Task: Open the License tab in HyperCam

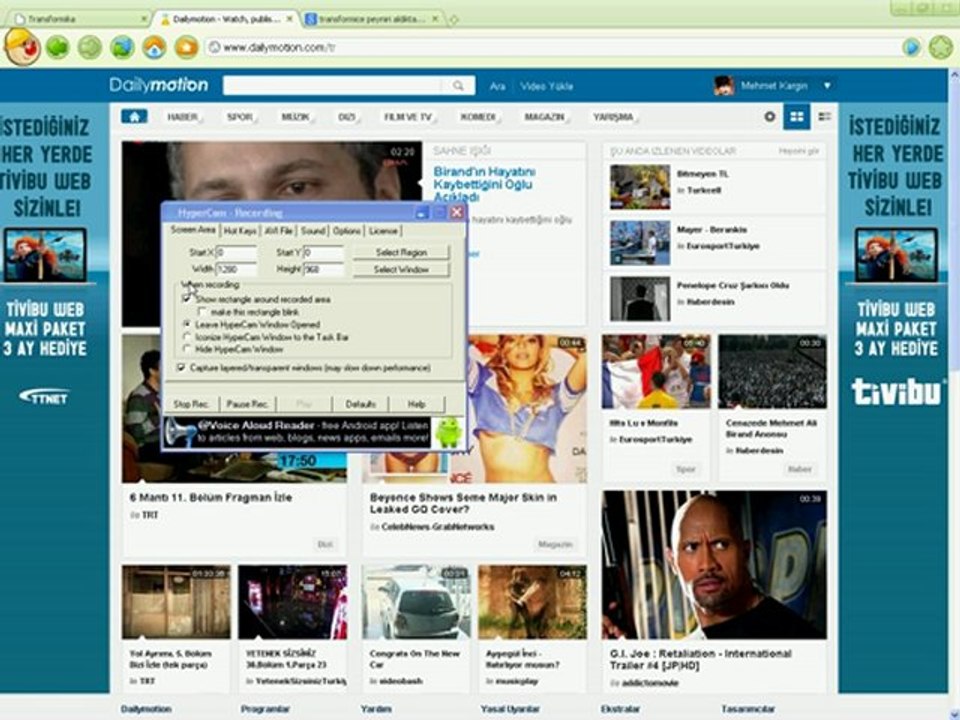Action: coord(383,231)
